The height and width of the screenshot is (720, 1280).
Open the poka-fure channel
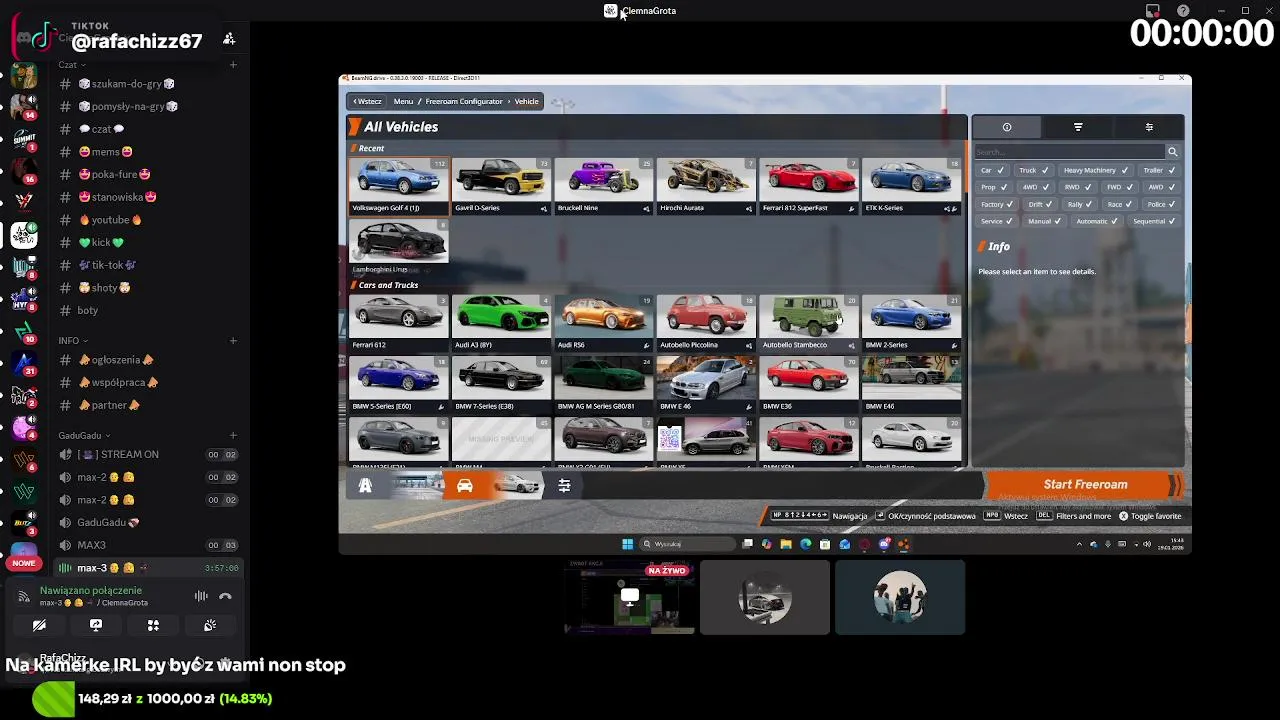click(x=114, y=174)
